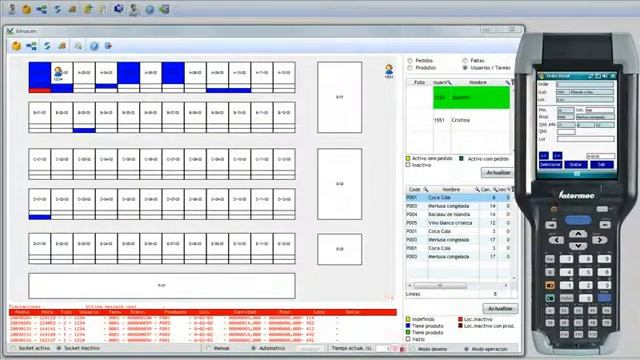
Task: Click the user 1551 avatar near the docks
Action: pos(389,69)
